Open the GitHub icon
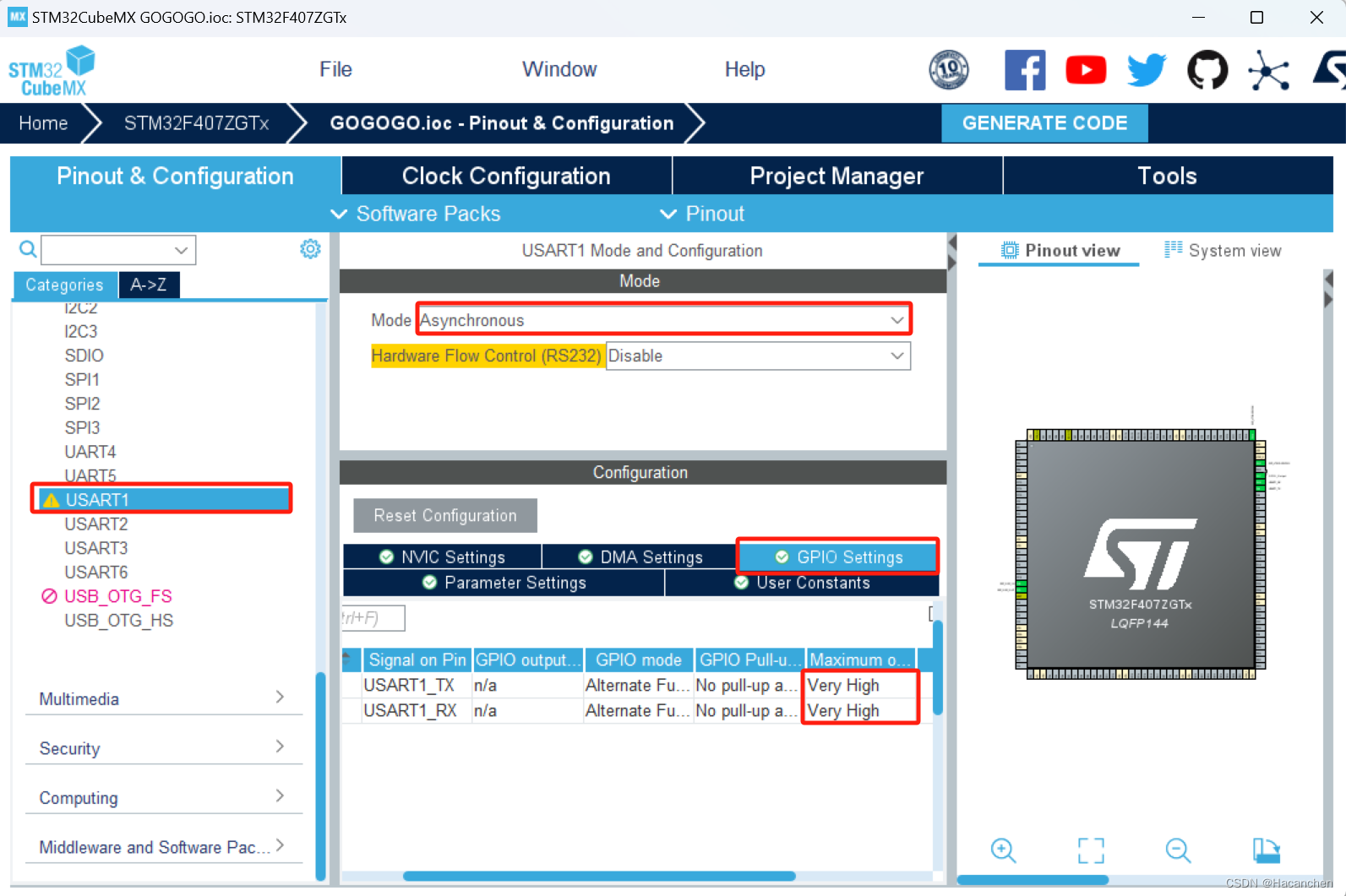1346x896 pixels. [1207, 70]
